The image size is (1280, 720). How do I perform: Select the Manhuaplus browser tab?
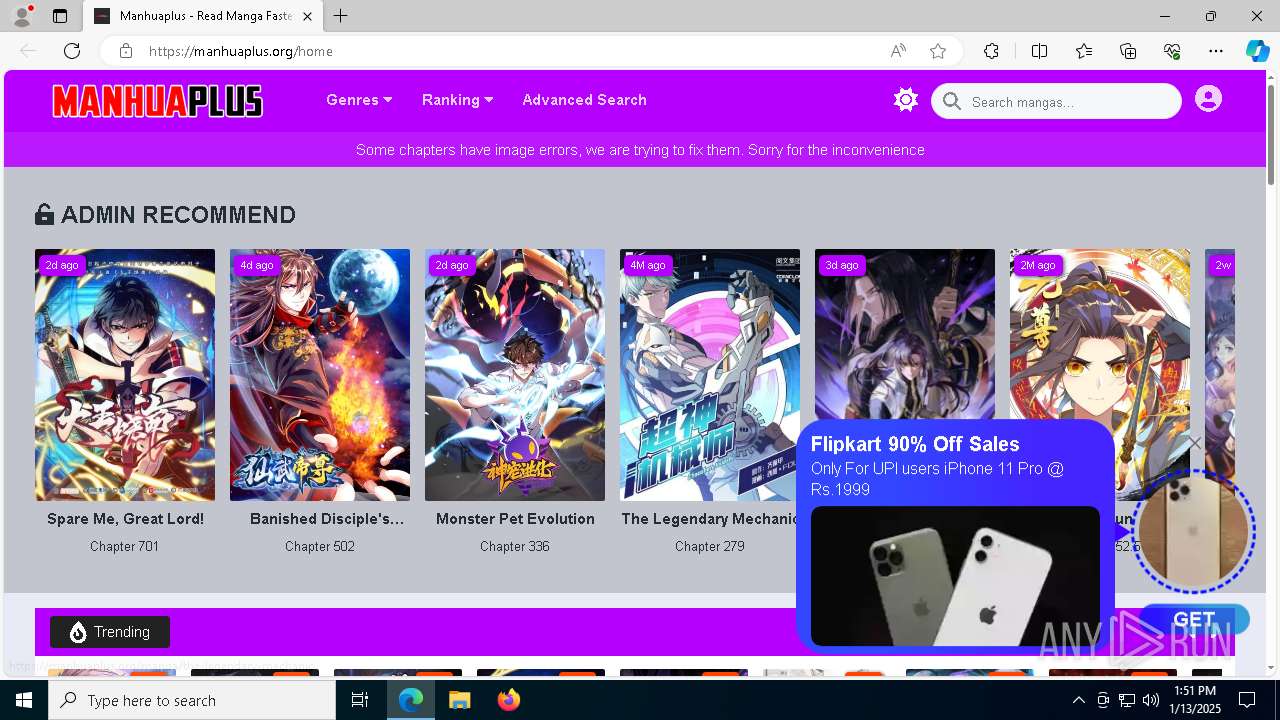(x=203, y=16)
